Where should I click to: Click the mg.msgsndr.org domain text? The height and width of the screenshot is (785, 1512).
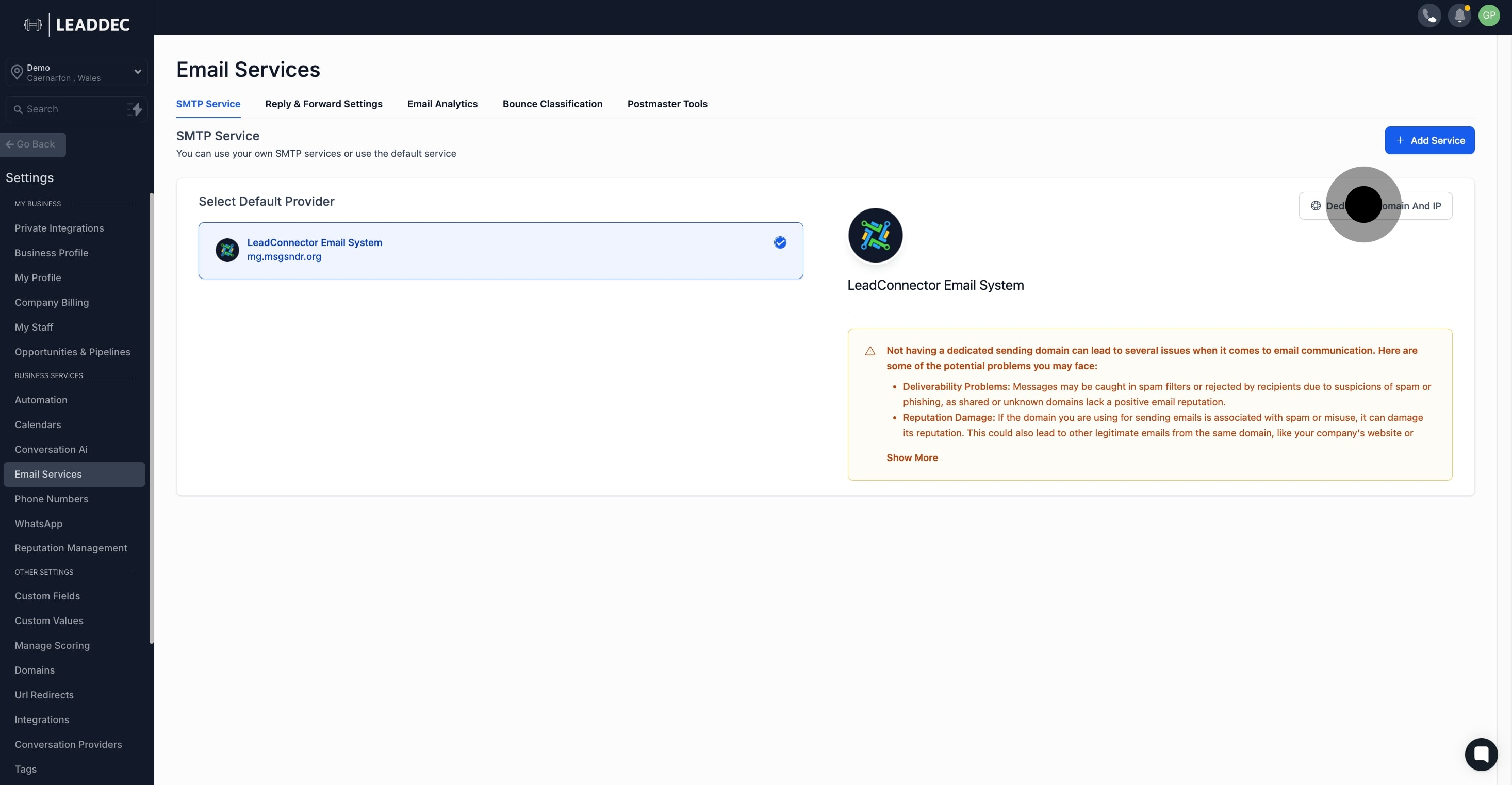(284, 256)
